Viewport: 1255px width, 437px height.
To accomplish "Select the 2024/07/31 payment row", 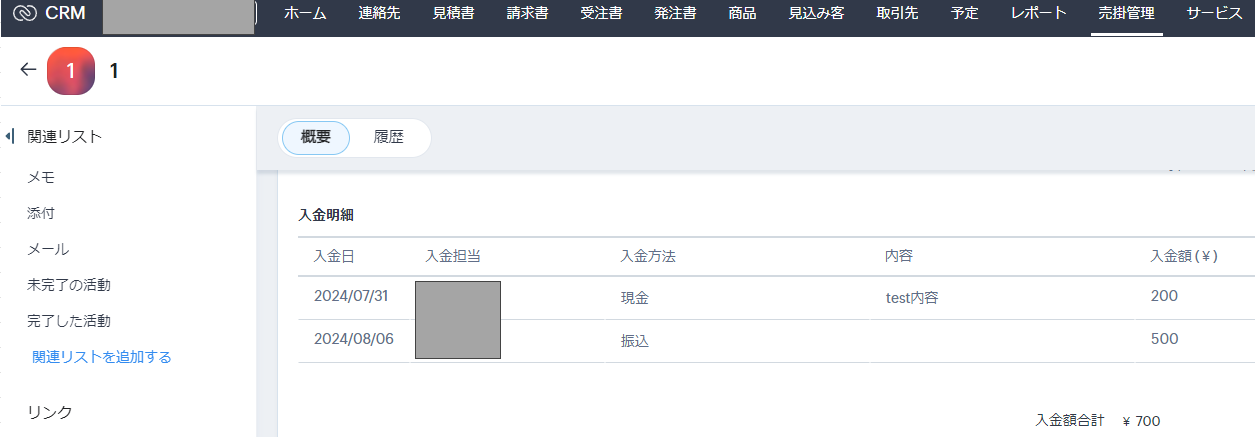I will pos(776,297).
